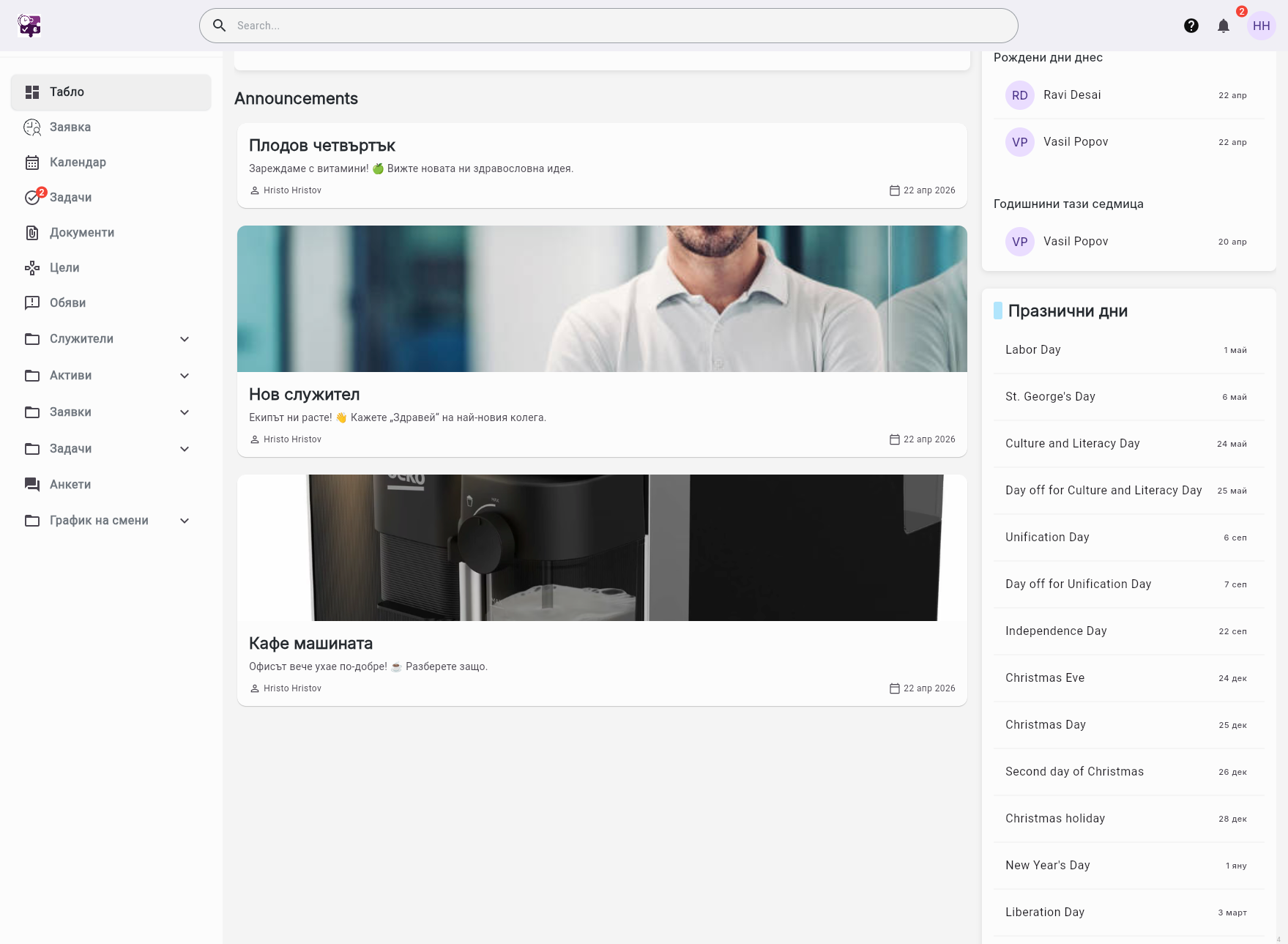The height and width of the screenshot is (944, 1288).
Task: Click the Заявки folder icon
Action: 32,412
